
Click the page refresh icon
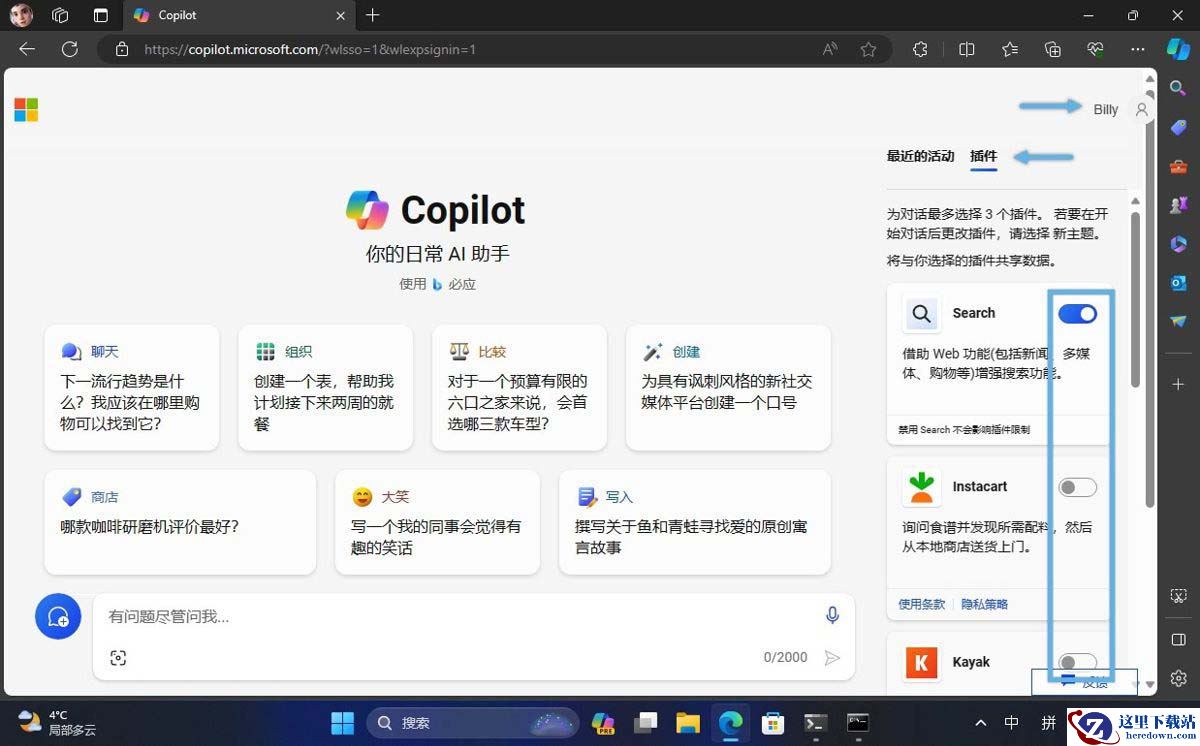69,49
